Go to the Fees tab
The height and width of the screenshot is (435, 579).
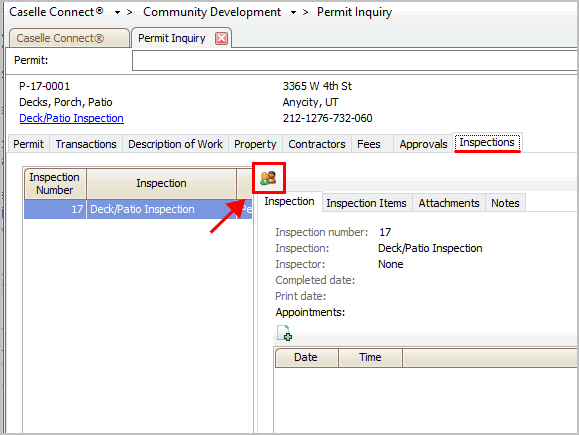tap(369, 144)
